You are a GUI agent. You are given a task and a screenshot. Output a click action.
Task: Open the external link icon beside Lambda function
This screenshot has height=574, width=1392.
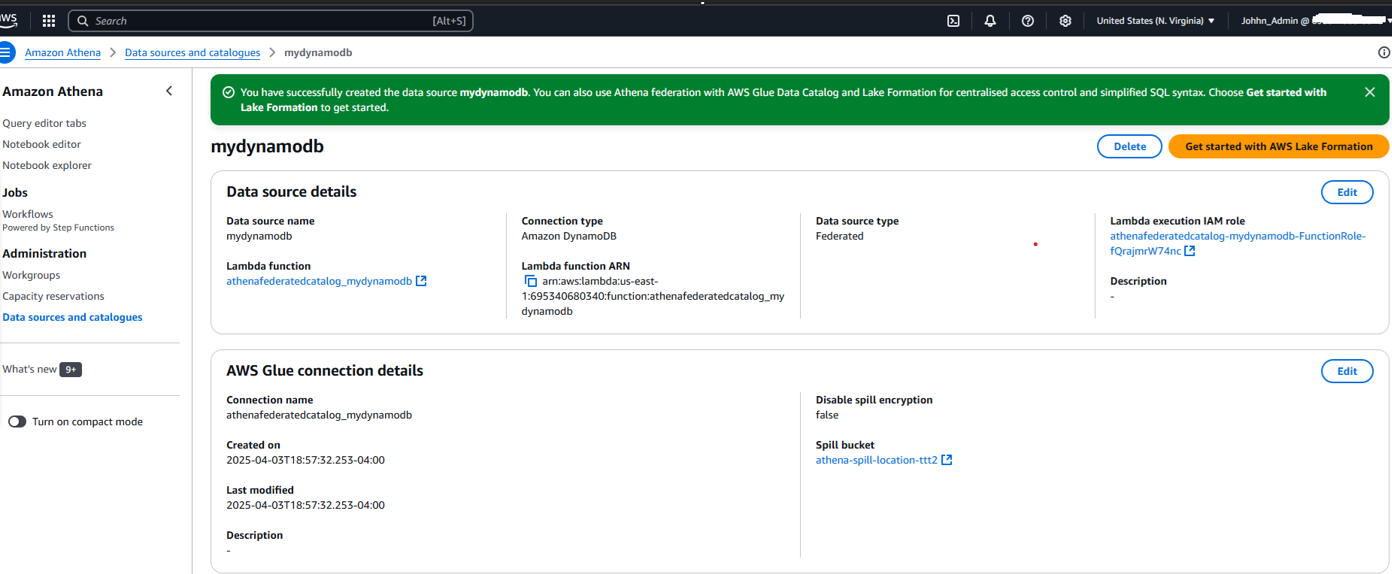[x=421, y=281]
